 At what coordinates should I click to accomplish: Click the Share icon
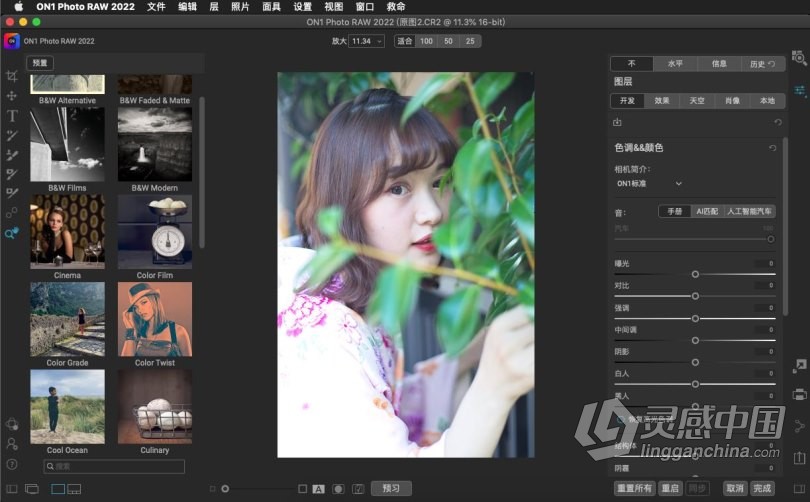click(800, 426)
